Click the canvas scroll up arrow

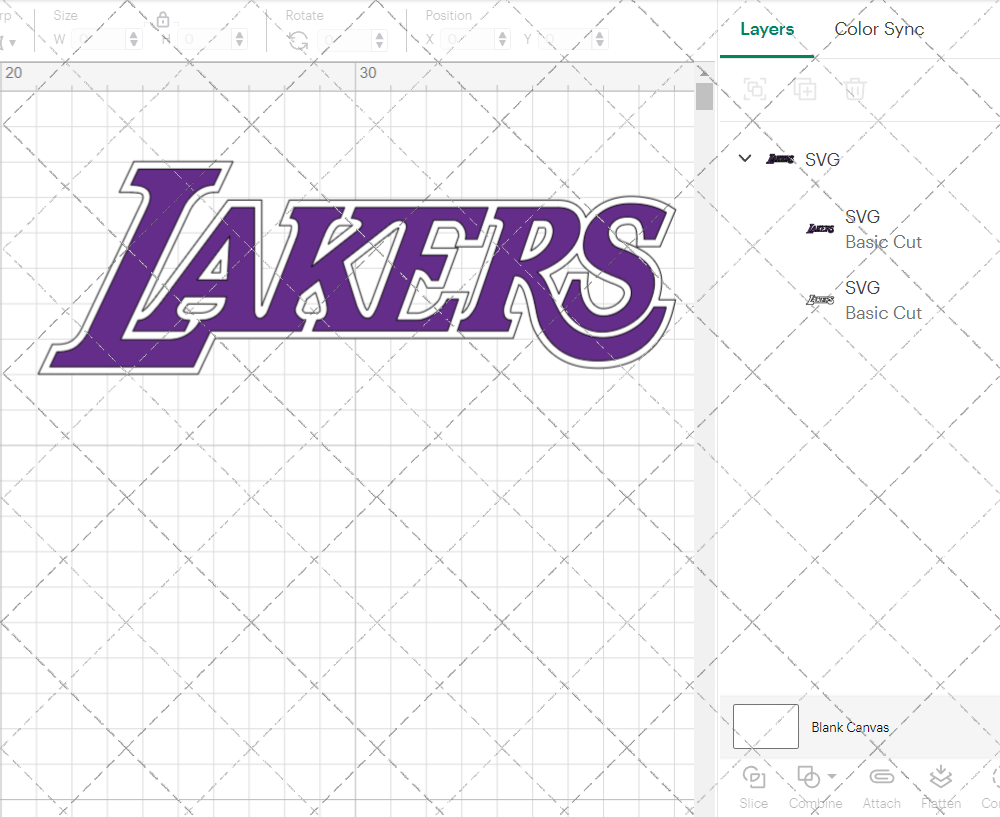click(703, 71)
